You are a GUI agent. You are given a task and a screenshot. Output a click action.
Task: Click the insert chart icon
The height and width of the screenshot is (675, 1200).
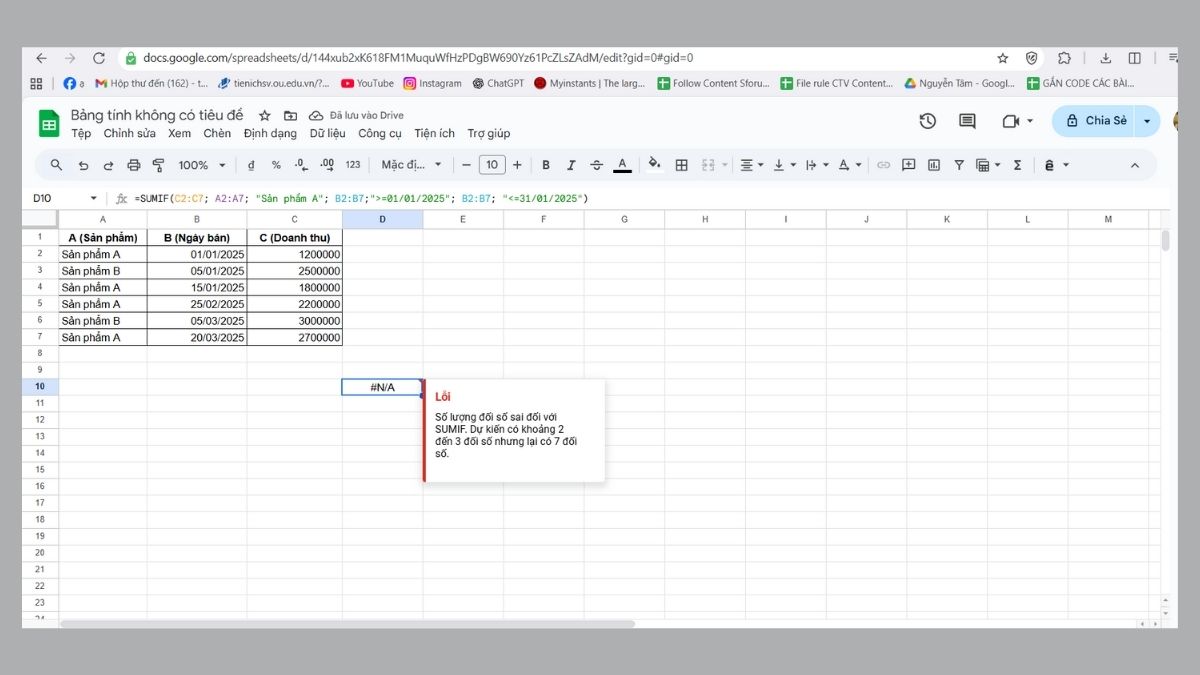[x=934, y=165]
